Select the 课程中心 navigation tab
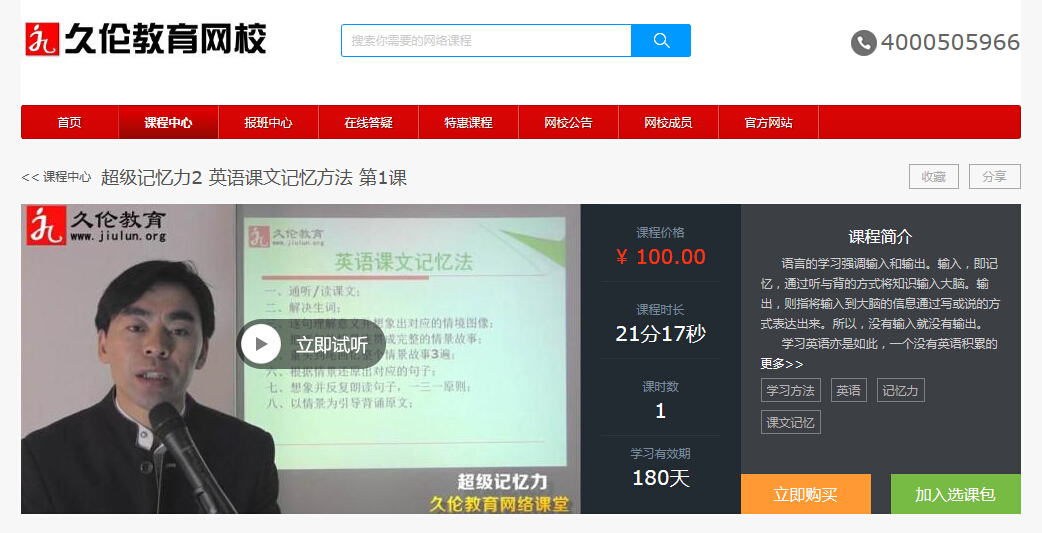 point(168,123)
